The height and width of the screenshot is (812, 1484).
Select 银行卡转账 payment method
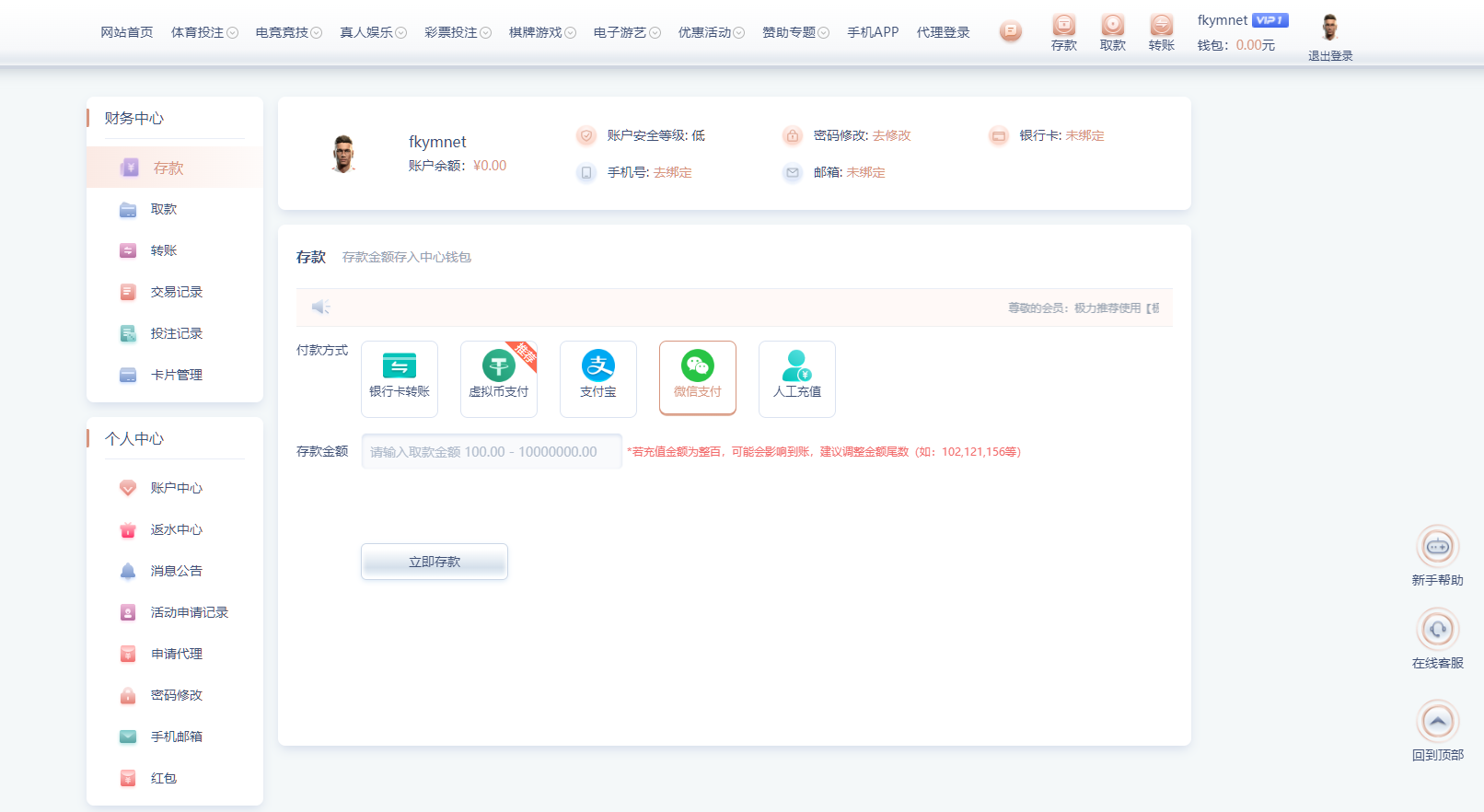tap(400, 378)
